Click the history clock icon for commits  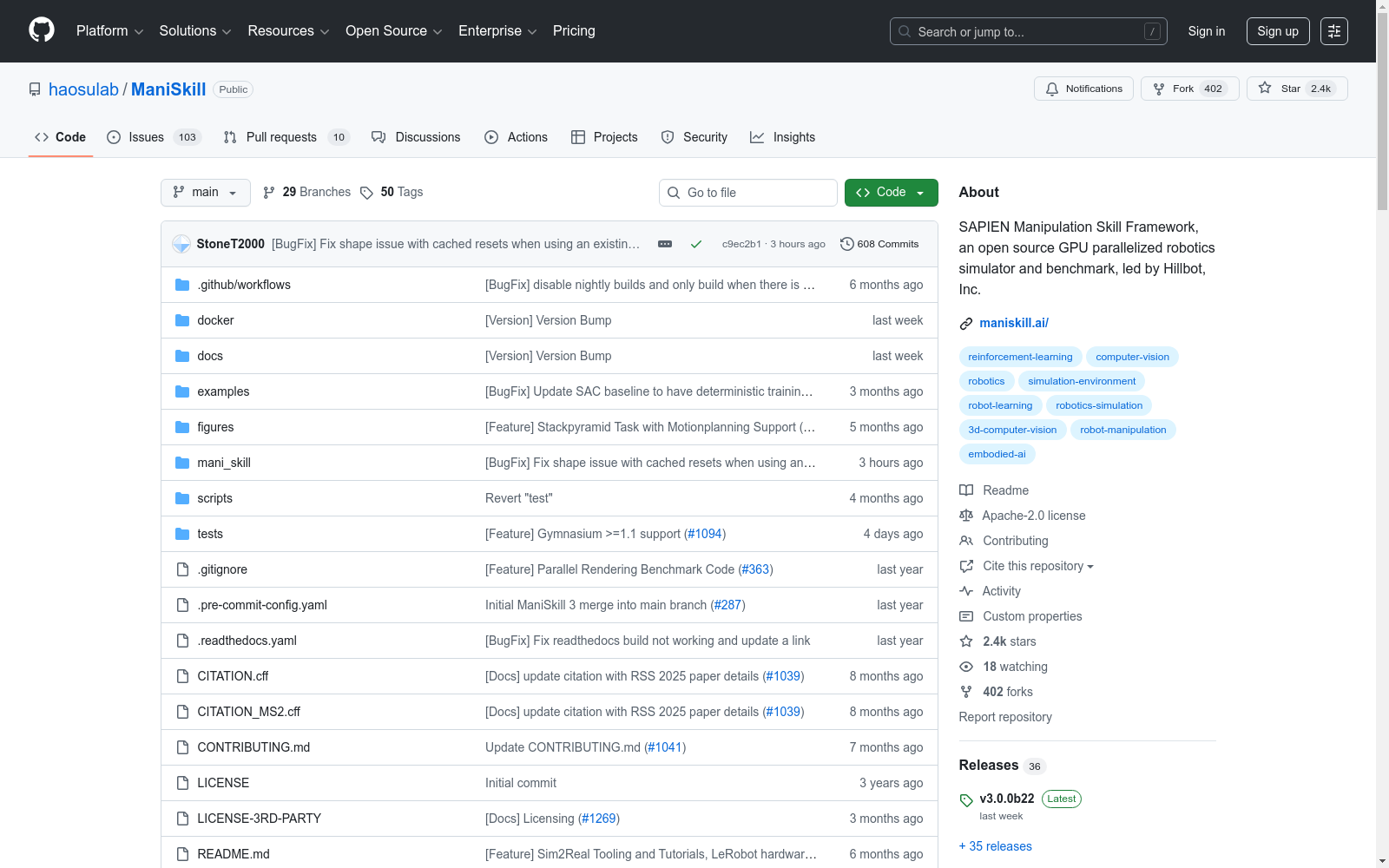coord(847,244)
